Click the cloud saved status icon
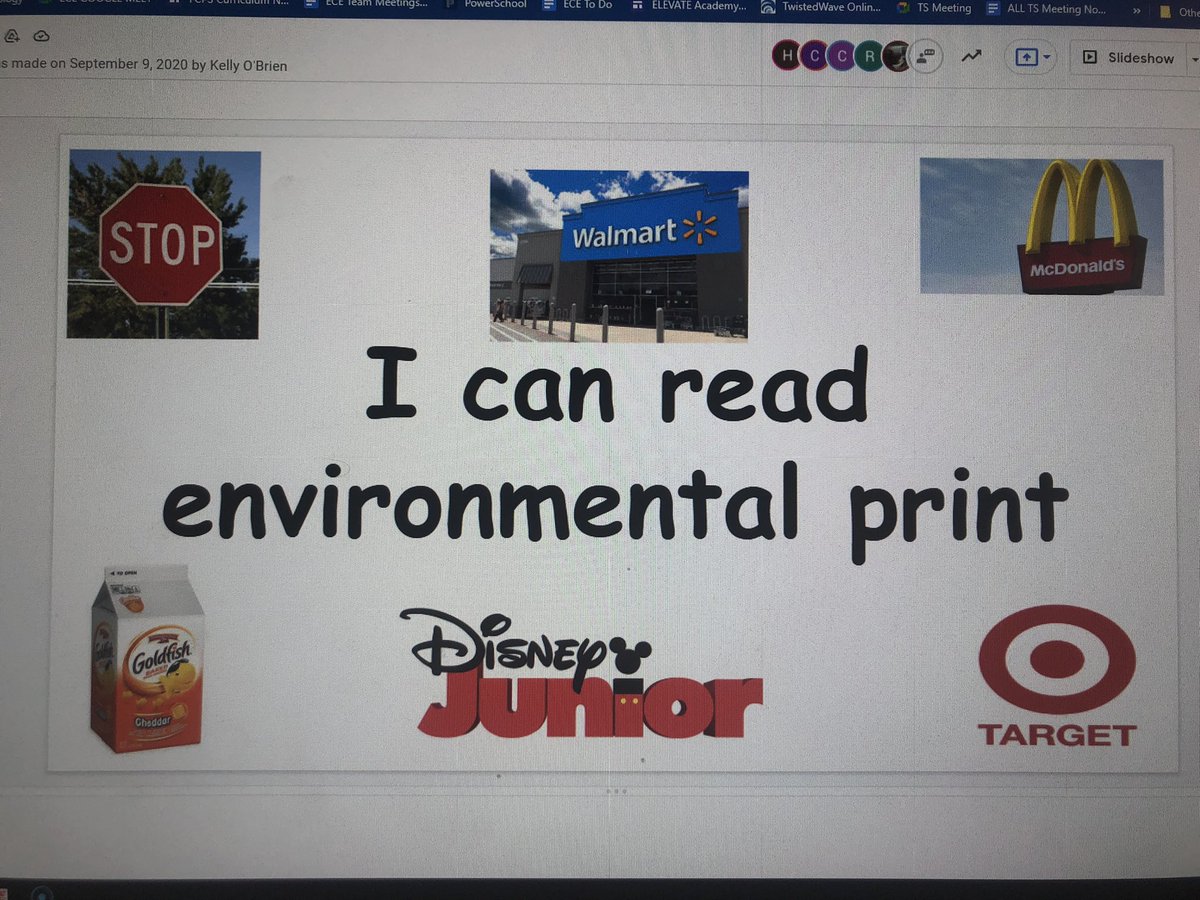 click(x=41, y=35)
